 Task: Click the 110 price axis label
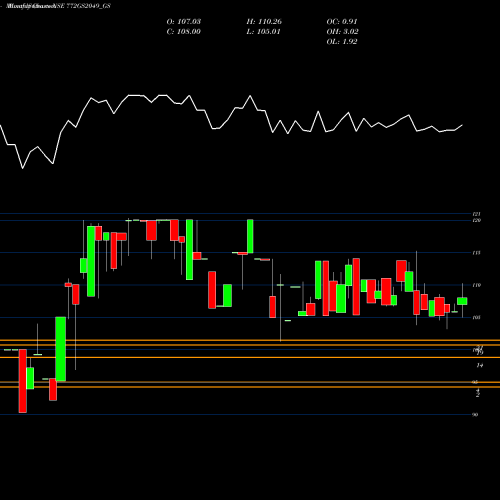(476, 285)
